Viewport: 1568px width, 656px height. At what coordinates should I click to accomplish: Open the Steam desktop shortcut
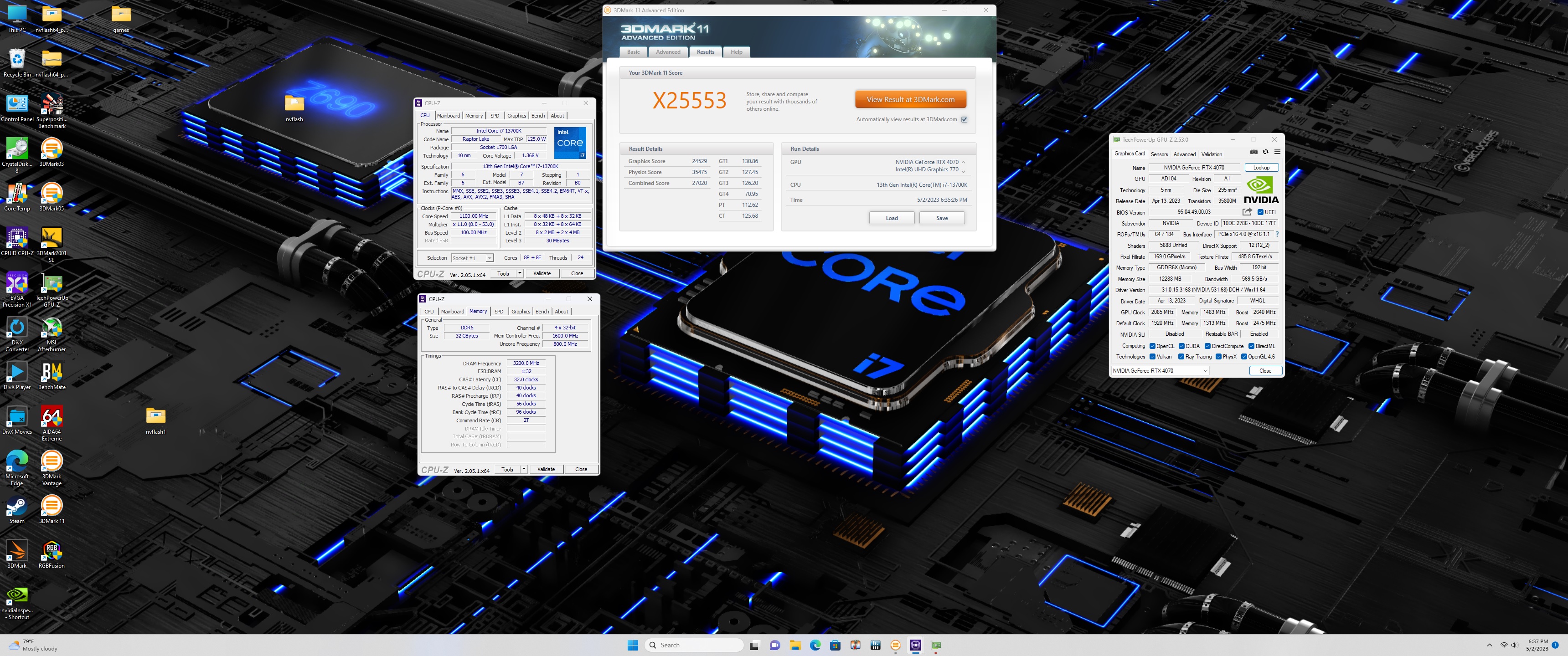[x=17, y=509]
